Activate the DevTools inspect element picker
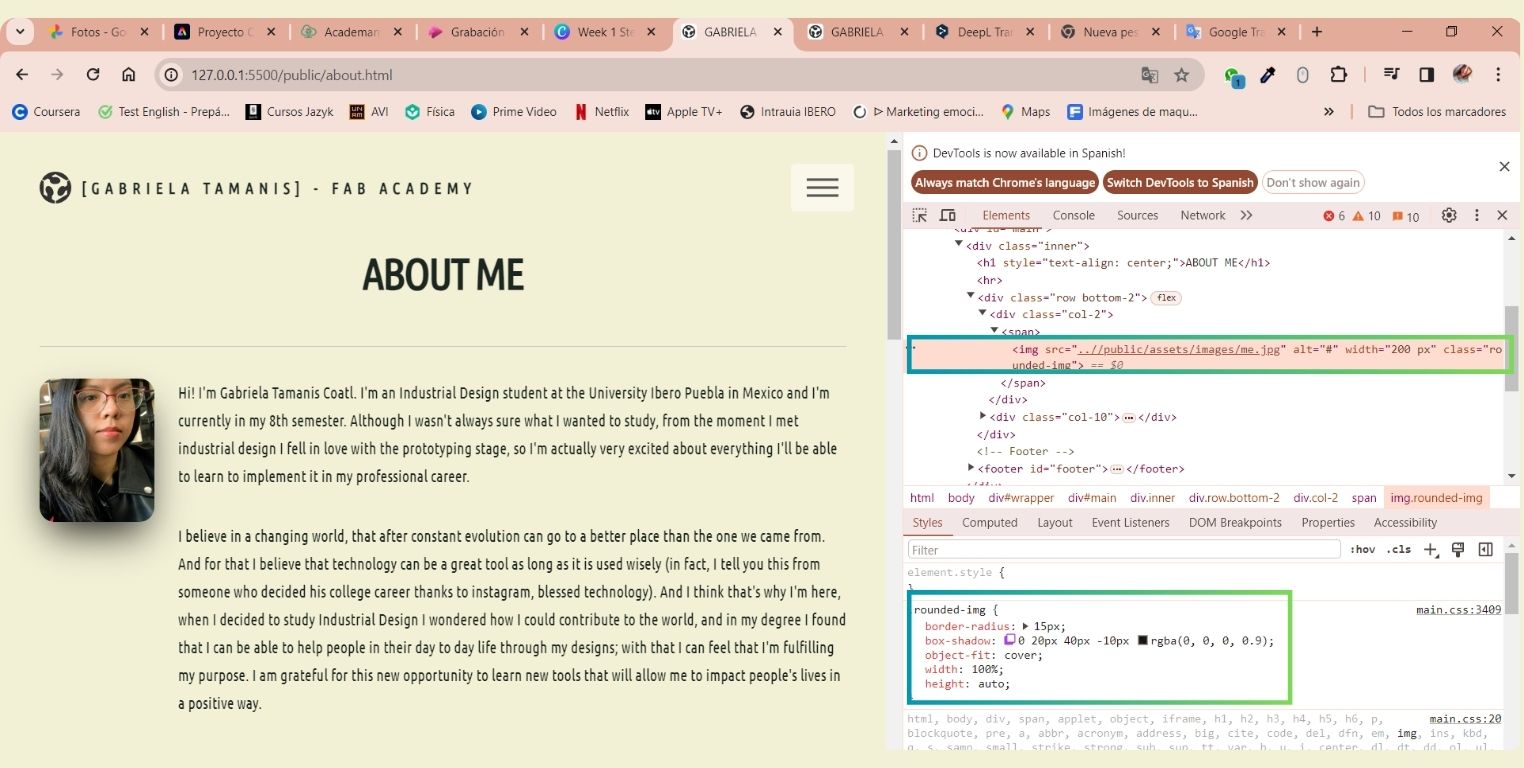This screenshot has height=768, width=1524. 919,215
